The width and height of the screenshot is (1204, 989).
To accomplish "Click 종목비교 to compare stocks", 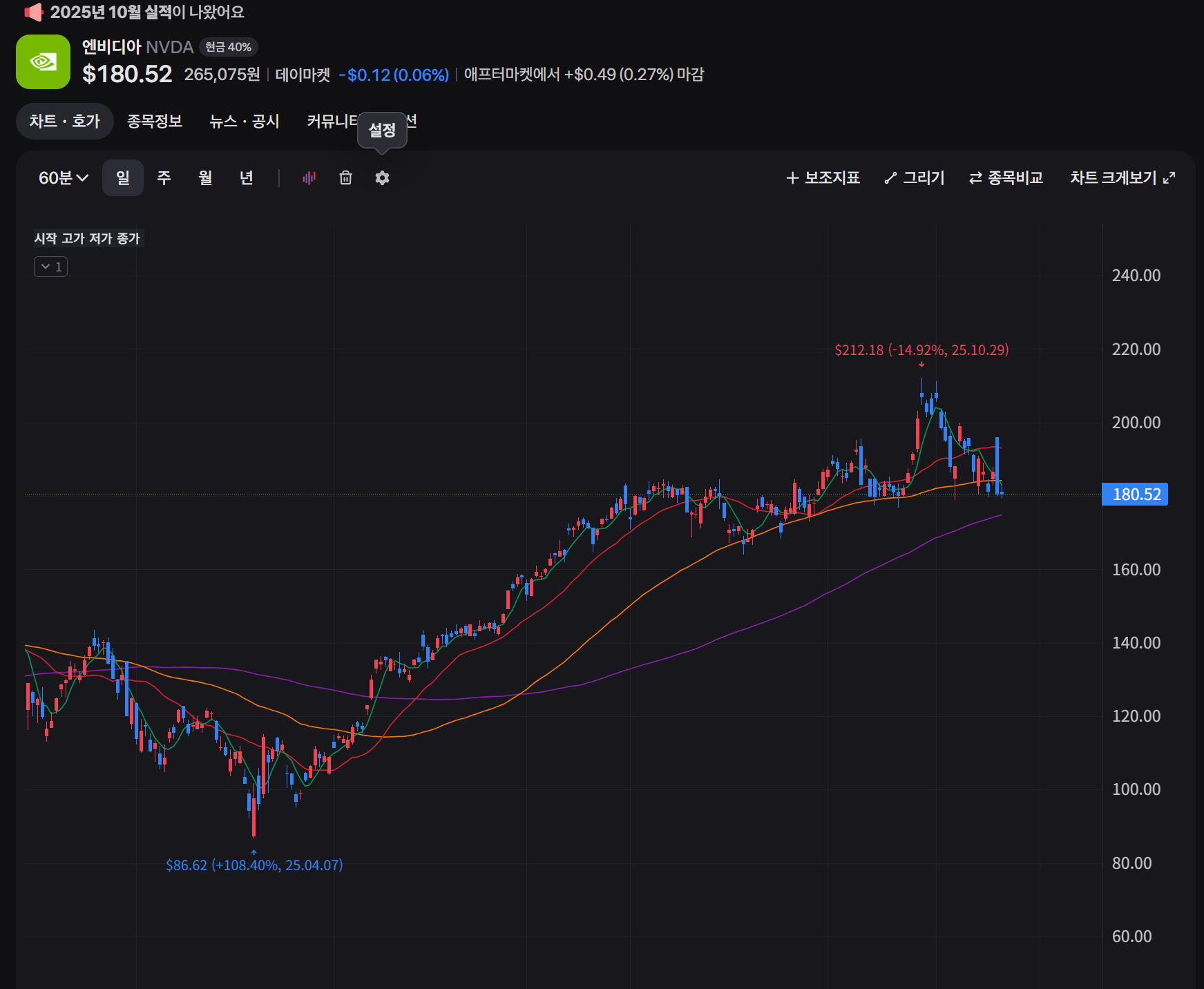I will click(x=1006, y=178).
